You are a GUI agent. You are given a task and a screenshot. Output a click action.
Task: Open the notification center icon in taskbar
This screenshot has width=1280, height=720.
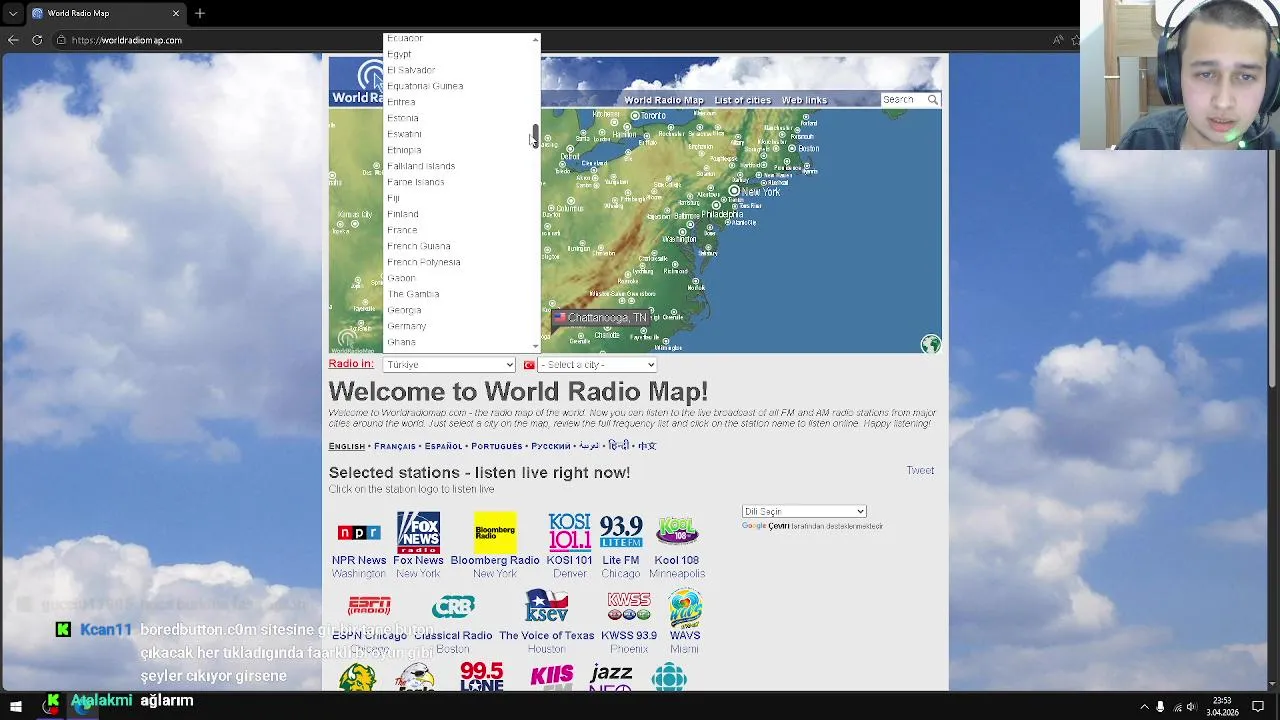[1258, 707]
